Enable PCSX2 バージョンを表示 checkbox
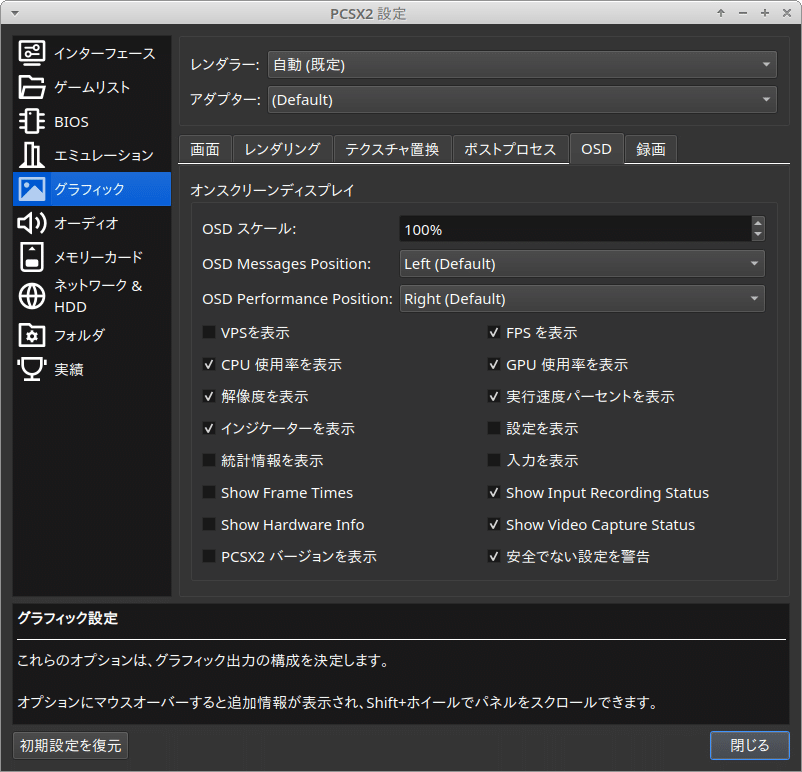This screenshot has width=802, height=772. click(x=209, y=556)
